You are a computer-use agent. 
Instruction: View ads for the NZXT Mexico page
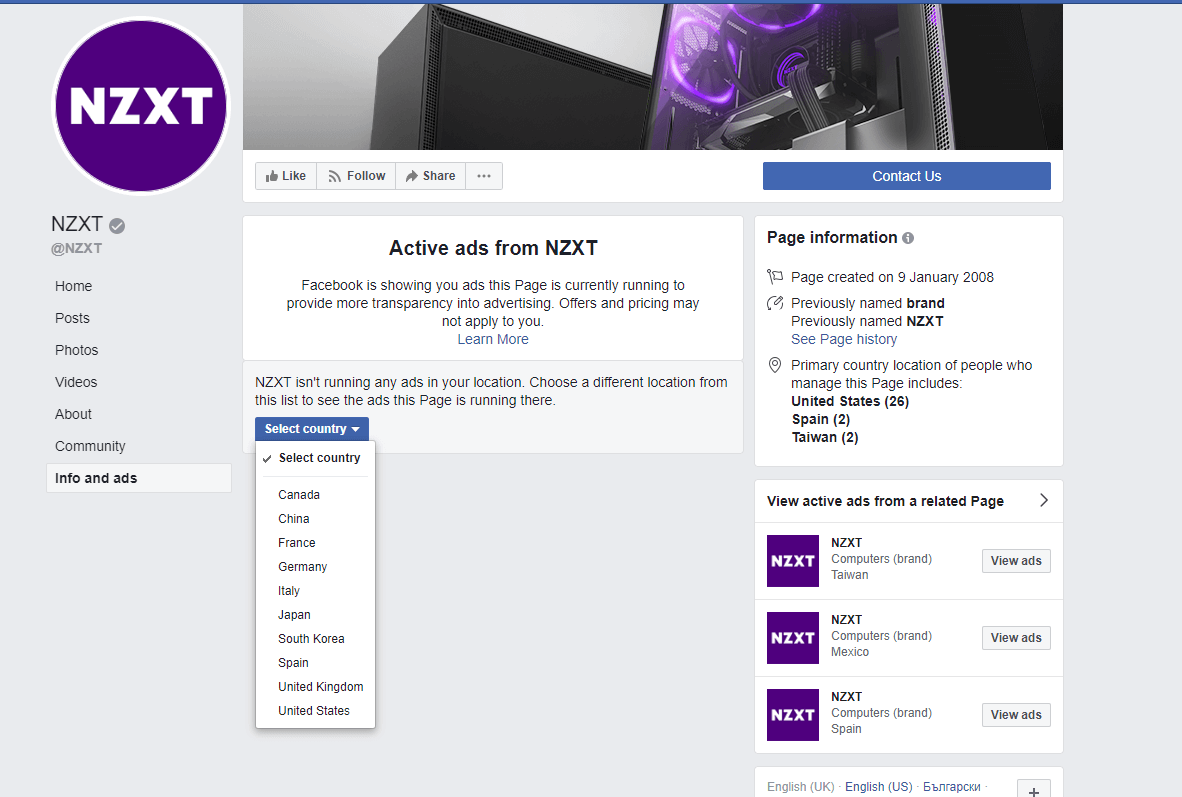pyautogui.click(x=1015, y=637)
